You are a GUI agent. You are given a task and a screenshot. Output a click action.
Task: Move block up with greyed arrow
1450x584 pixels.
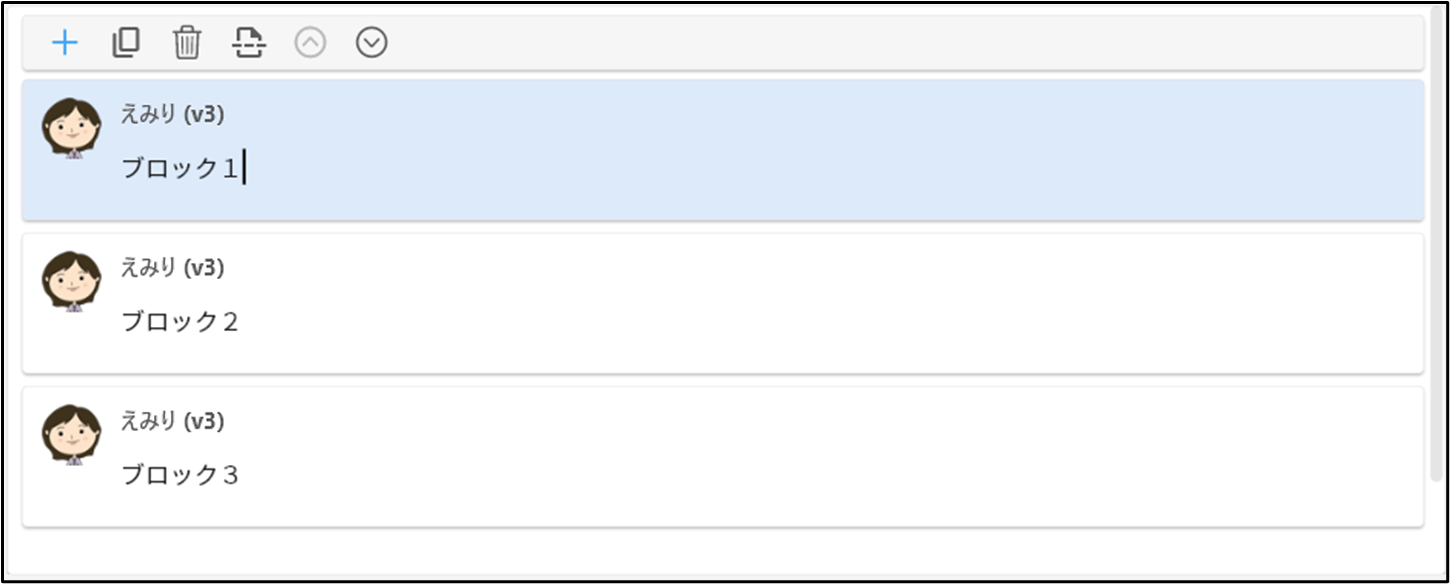point(310,43)
